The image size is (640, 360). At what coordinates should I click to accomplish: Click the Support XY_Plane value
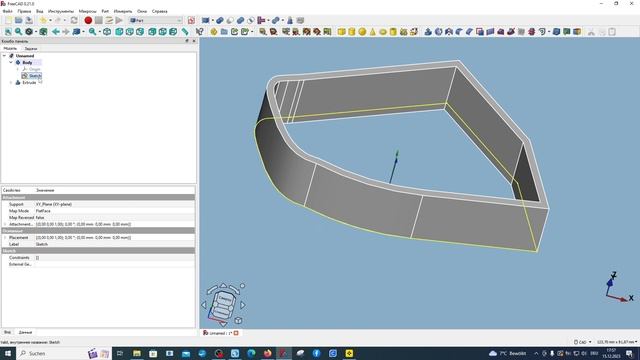coord(114,204)
